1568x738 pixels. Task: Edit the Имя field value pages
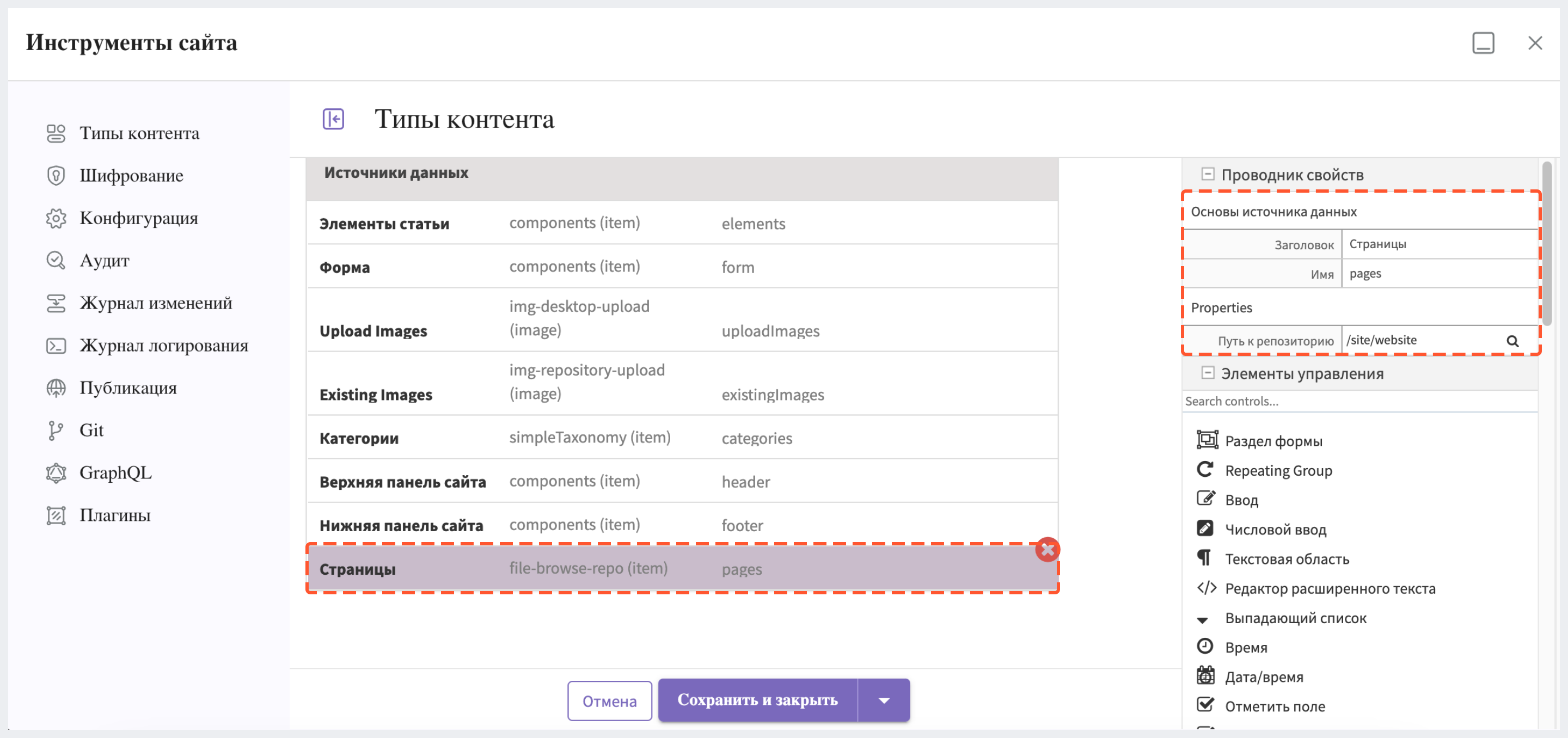[1440, 273]
